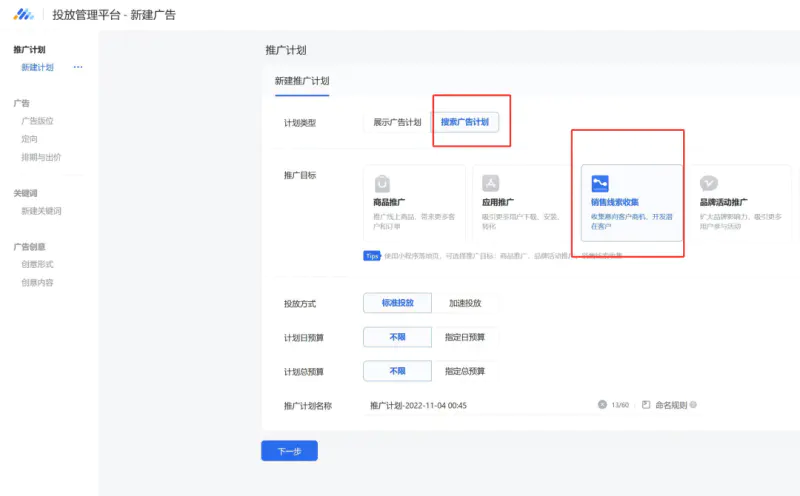Click the 应用推广 app icon
The width and height of the screenshot is (800, 496).
(491, 183)
